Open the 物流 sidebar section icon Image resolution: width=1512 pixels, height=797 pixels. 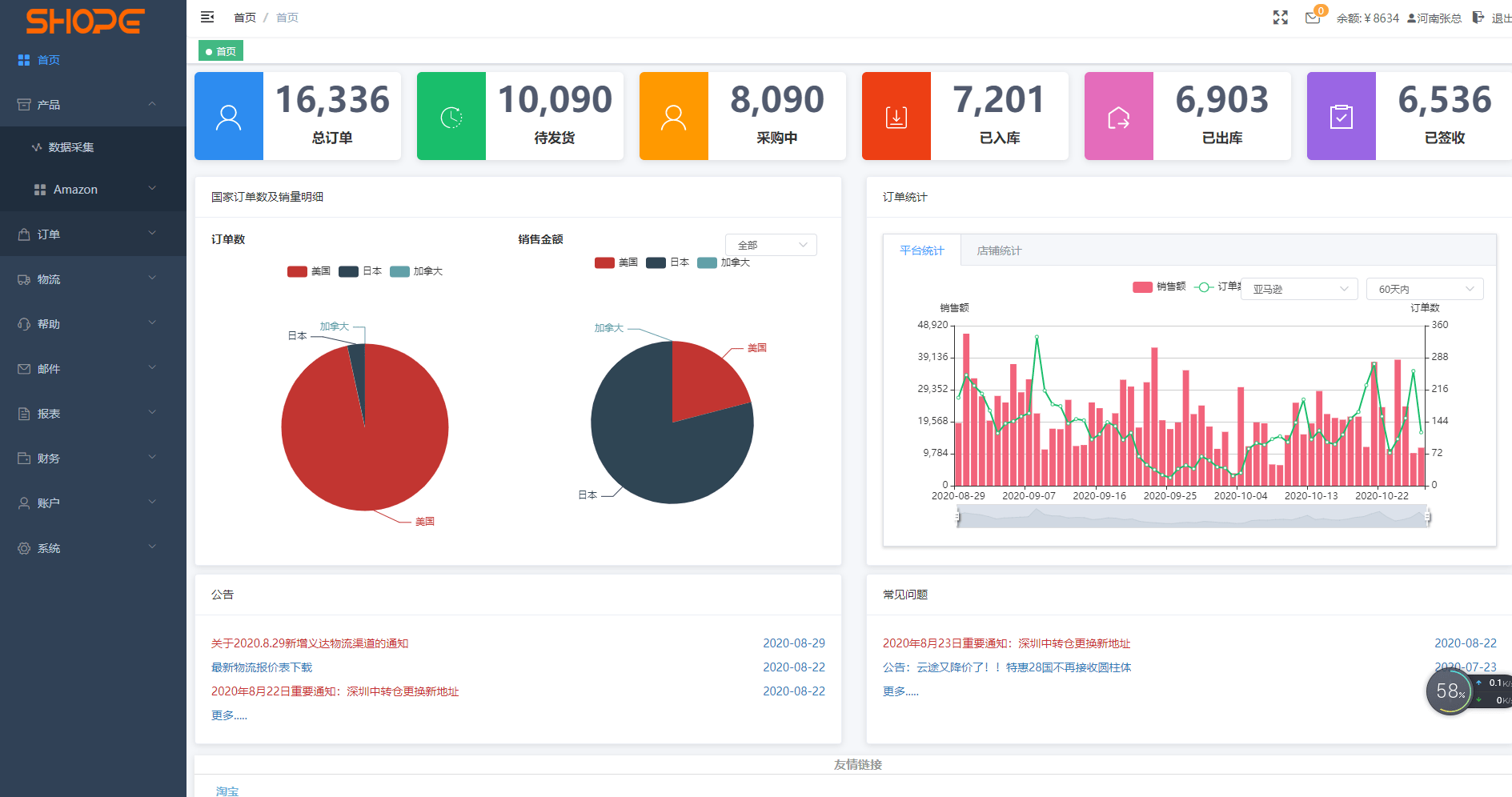[23, 278]
